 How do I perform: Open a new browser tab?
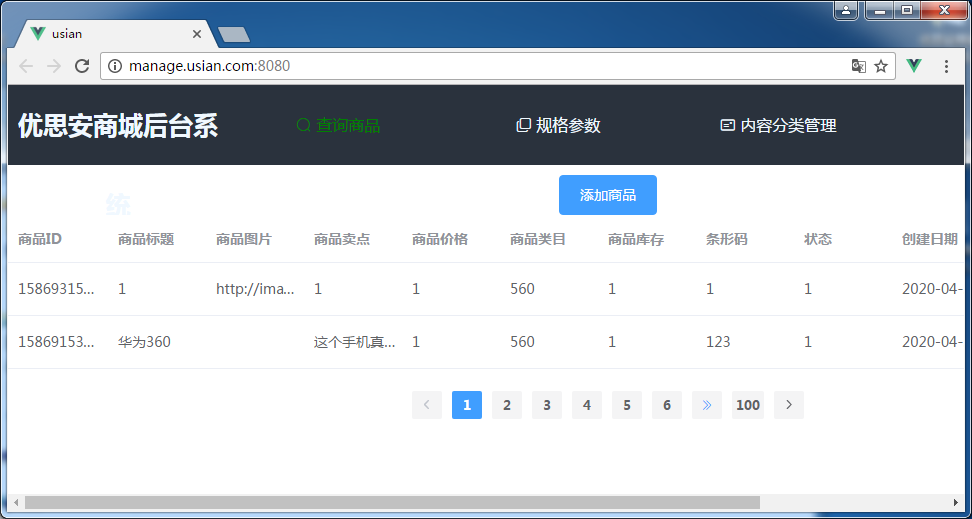[234, 35]
